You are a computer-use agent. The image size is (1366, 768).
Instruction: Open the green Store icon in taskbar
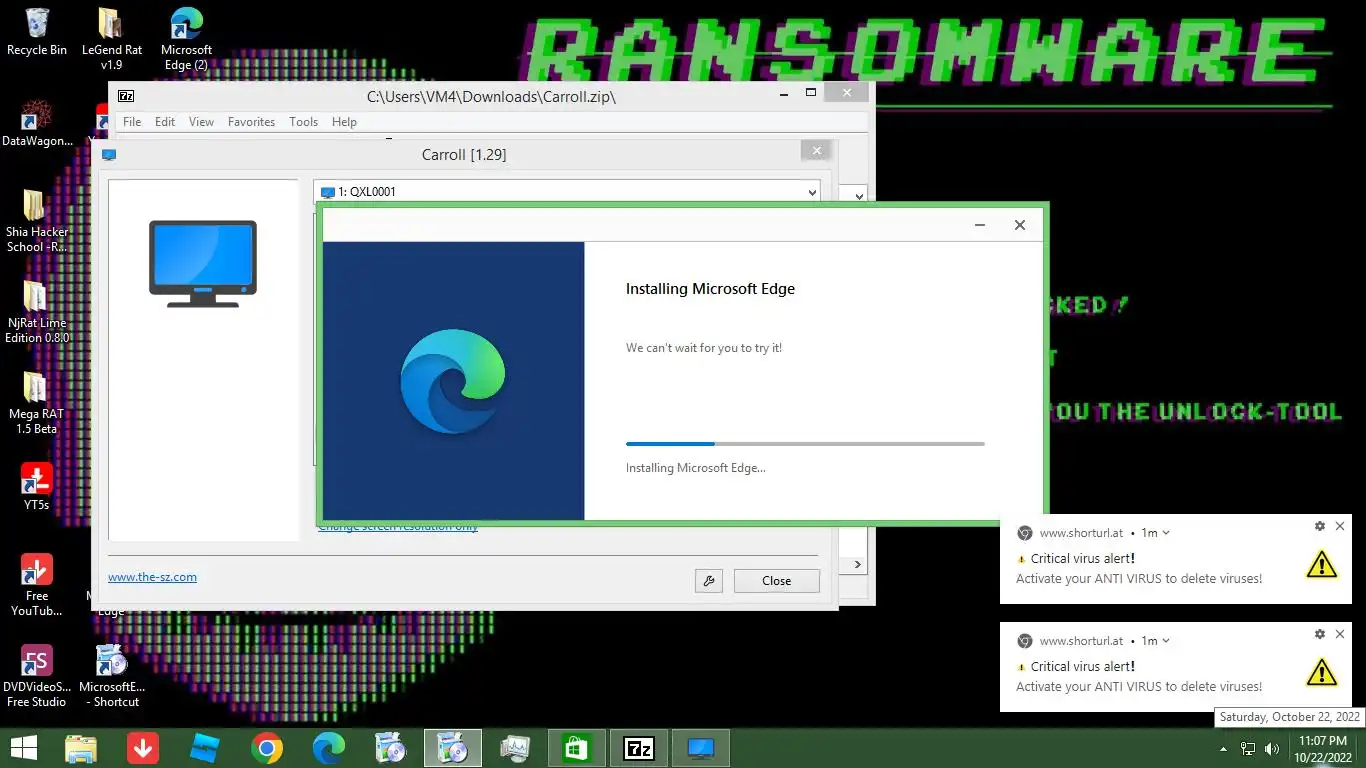pyautogui.click(x=577, y=748)
